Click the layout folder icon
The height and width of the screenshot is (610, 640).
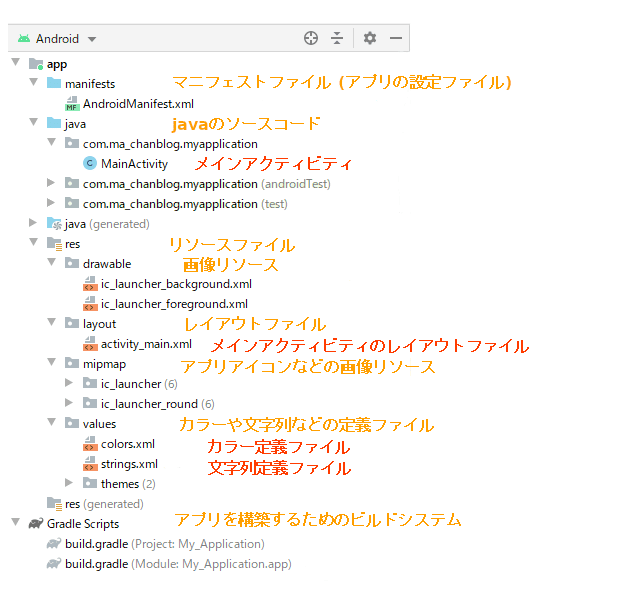click(72, 323)
